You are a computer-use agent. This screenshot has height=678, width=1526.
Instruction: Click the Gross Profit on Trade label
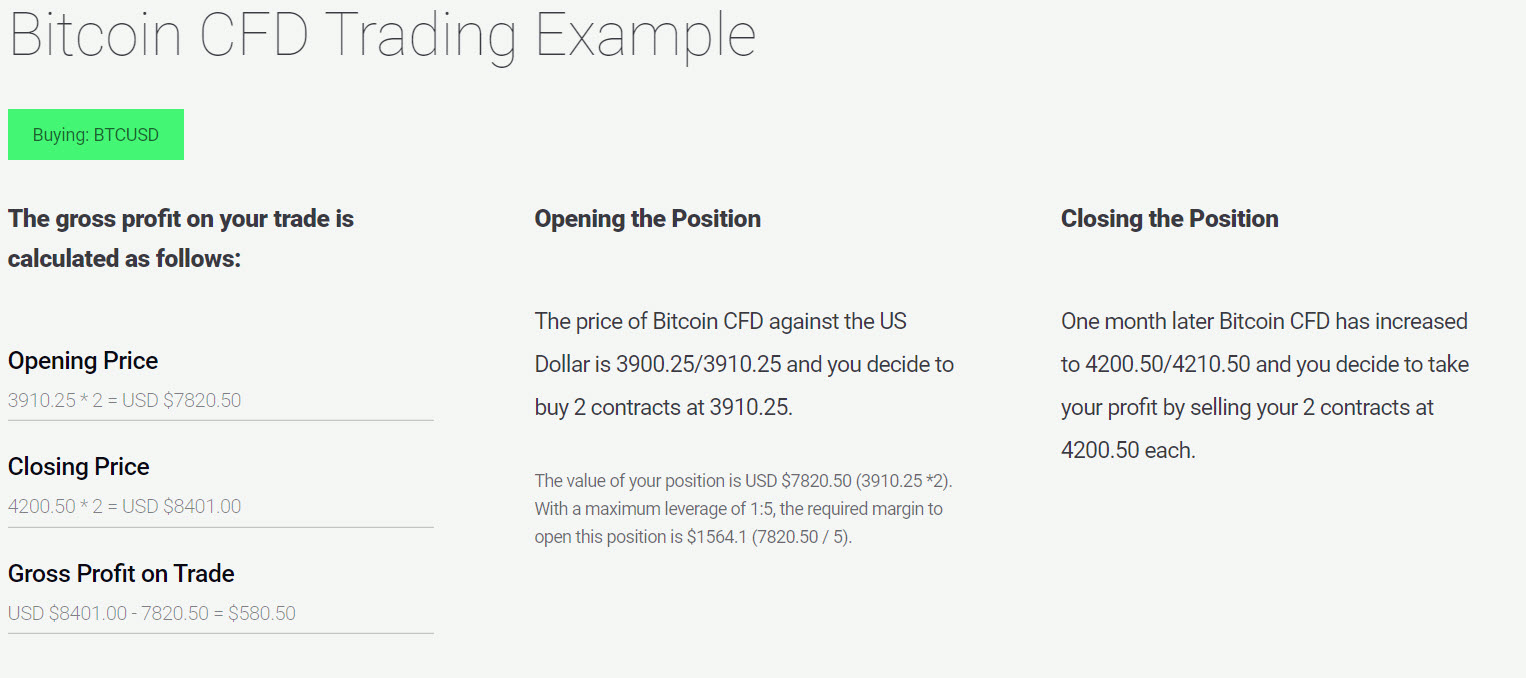(x=121, y=573)
